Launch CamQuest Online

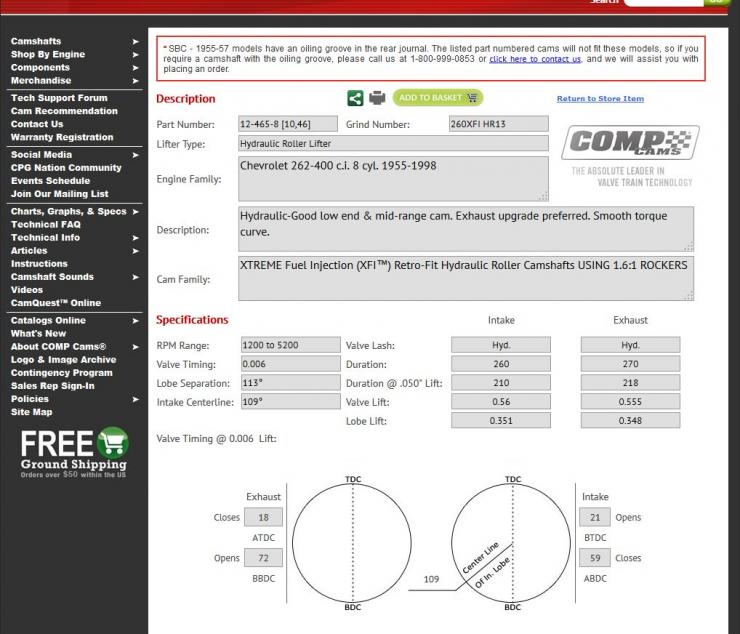click(x=56, y=303)
